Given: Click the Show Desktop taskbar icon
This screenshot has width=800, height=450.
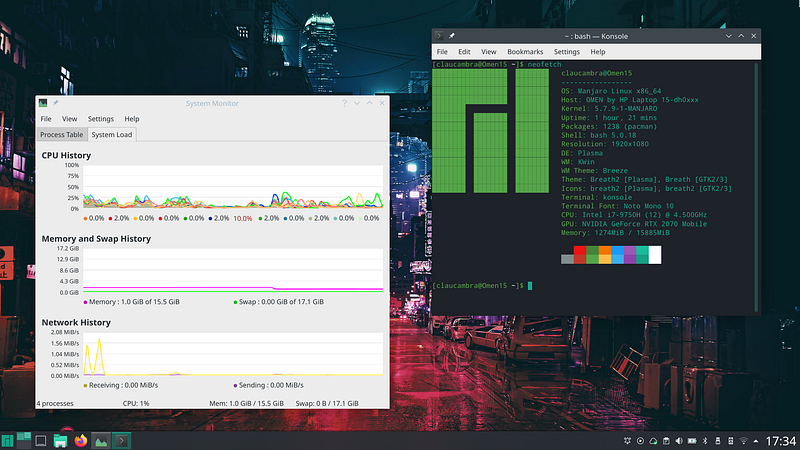Looking at the screenshot, I should pyautogui.click(x=41, y=441).
